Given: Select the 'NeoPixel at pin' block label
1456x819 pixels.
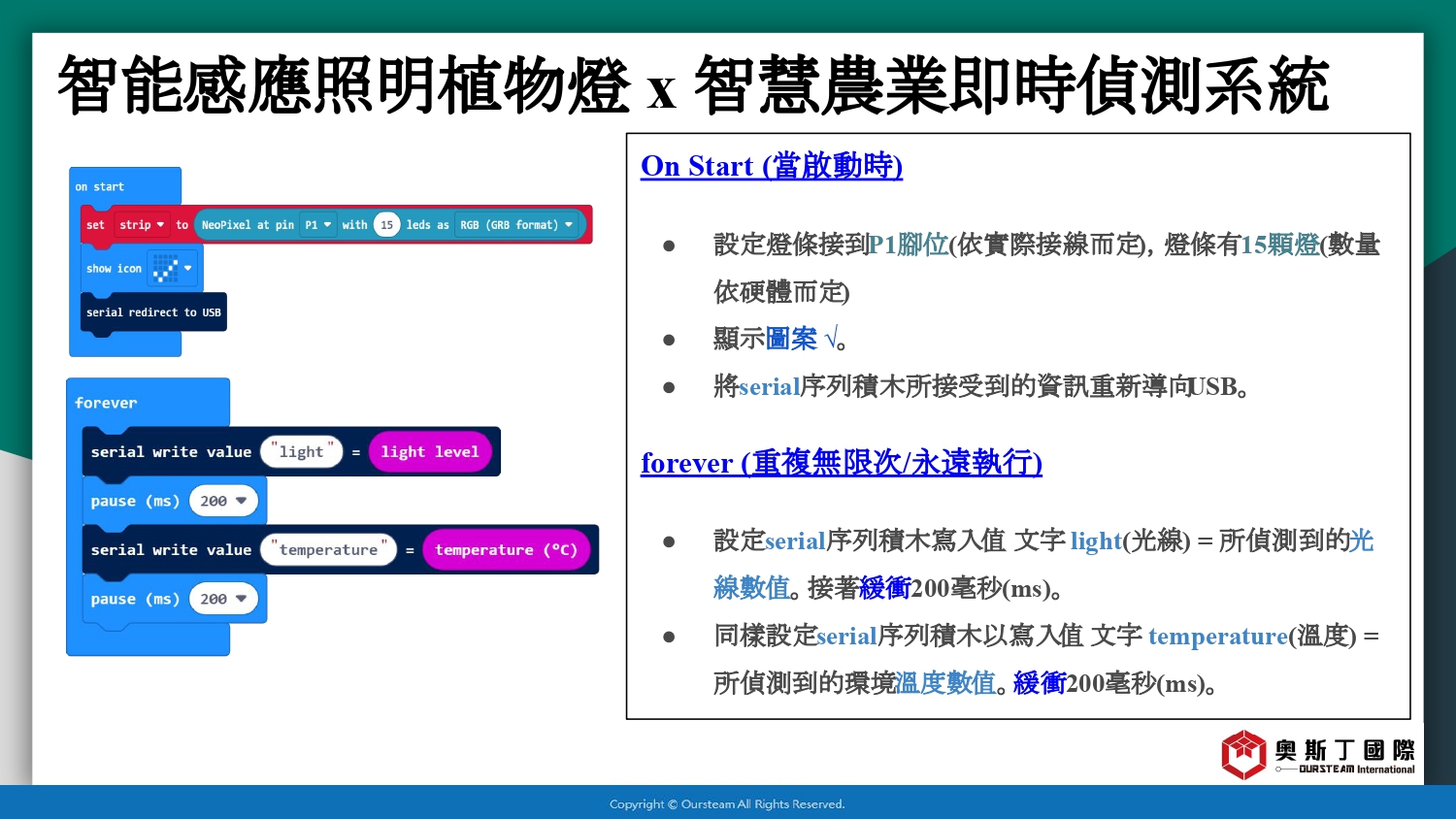Looking at the screenshot, I should pos(248,224).
